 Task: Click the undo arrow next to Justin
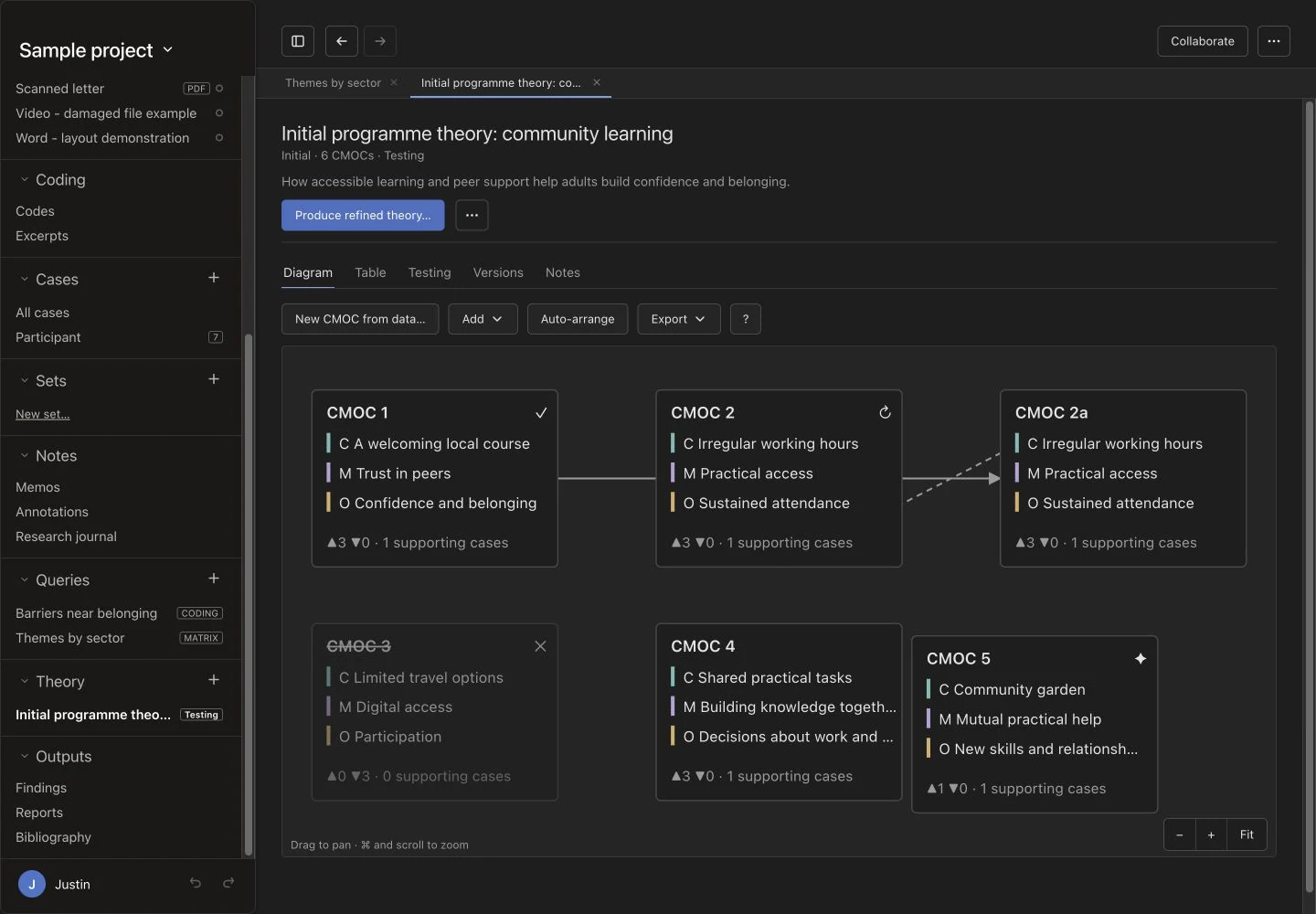(196, 883)
